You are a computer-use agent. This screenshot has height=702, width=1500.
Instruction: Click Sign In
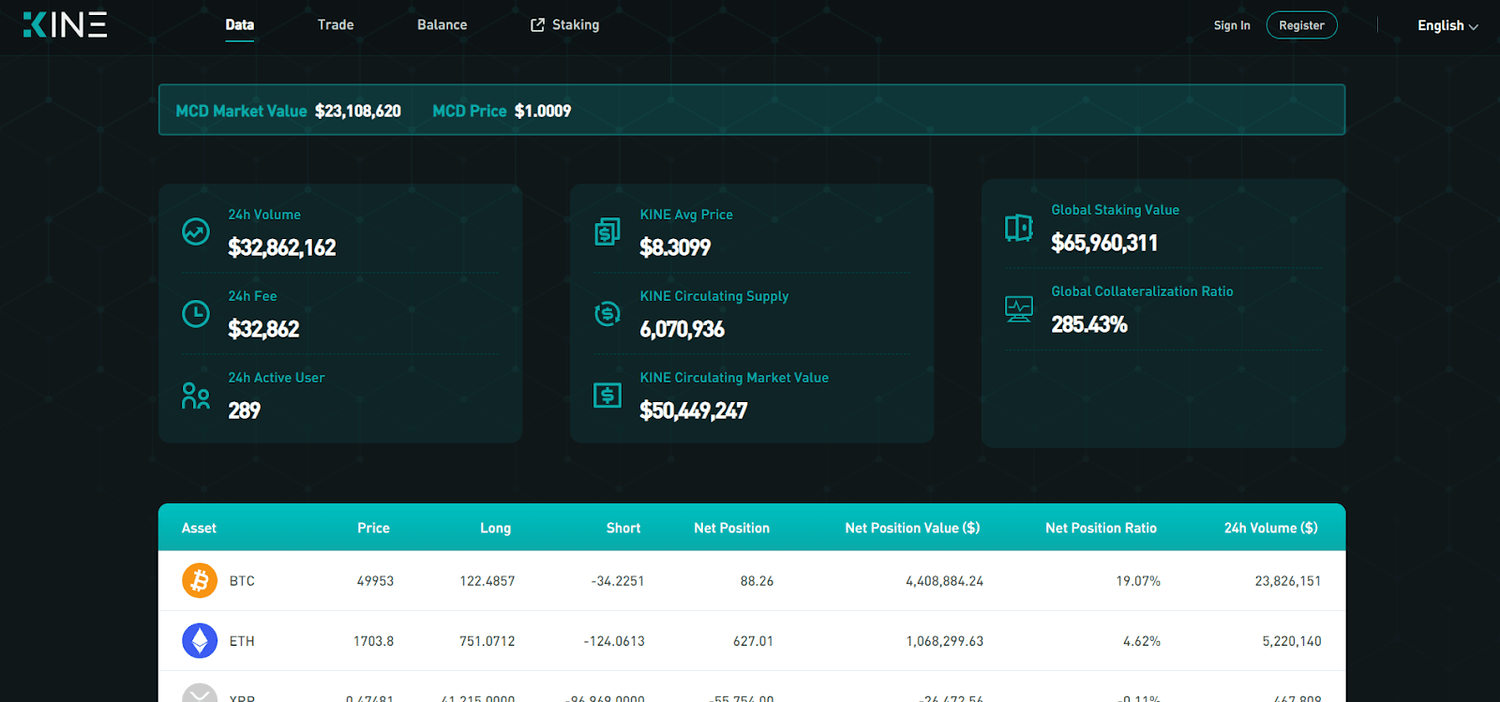click(x=1232, y=26)
